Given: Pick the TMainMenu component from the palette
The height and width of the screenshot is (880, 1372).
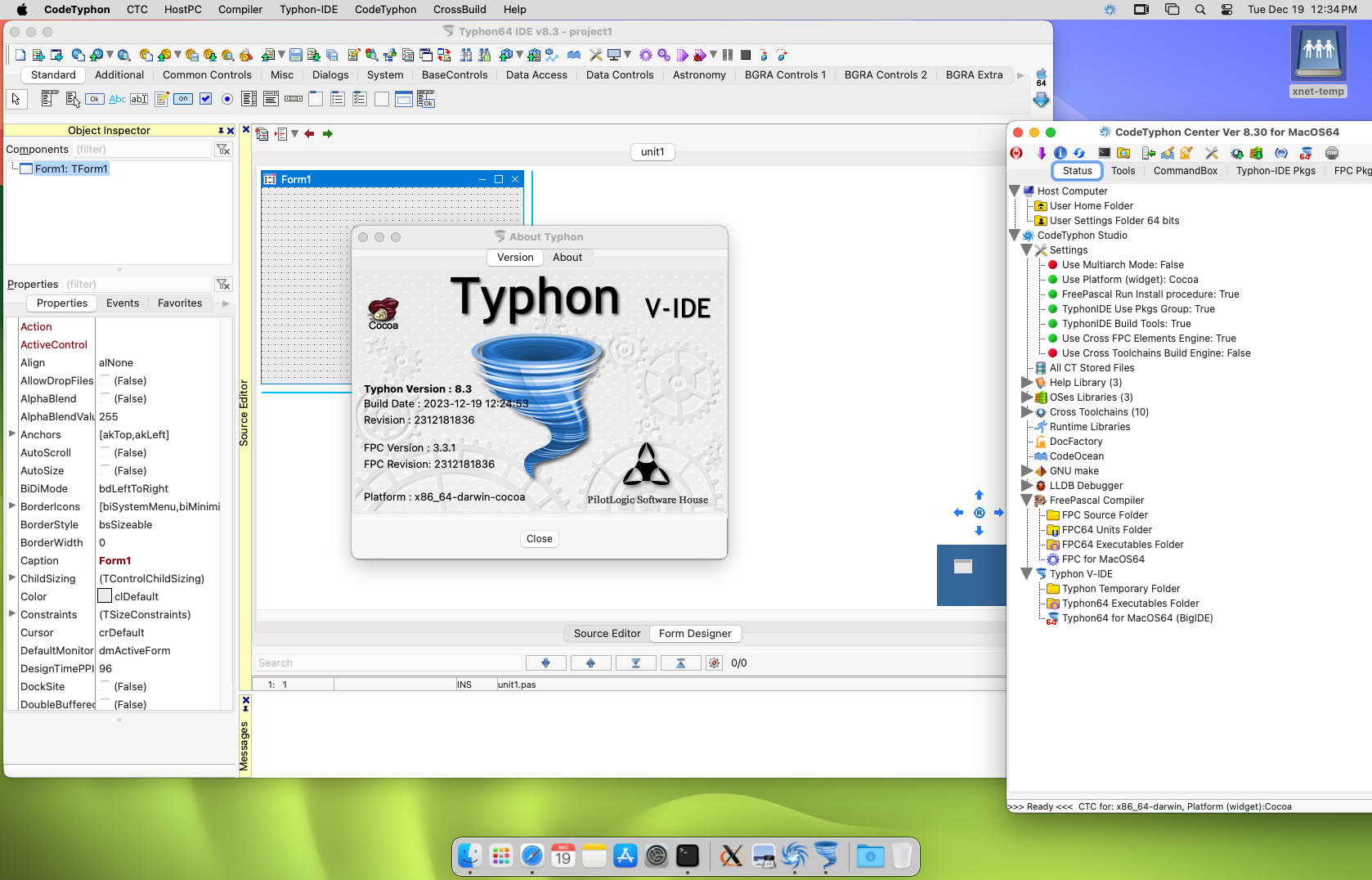Looking at the screenshot, I should (49, 99).
